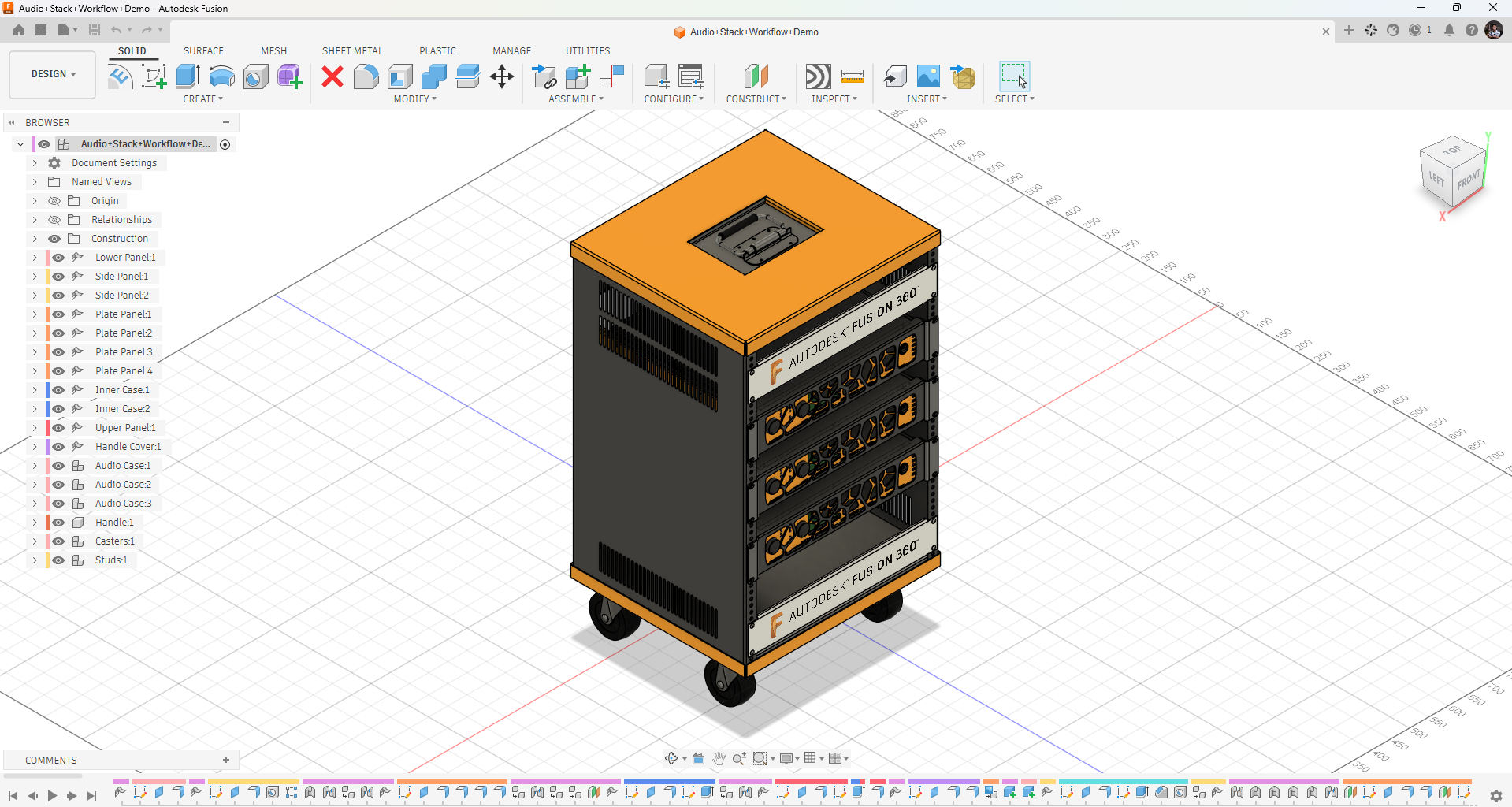Hide the Lower Panel:1 component
The height and width of the screenshot is (807, 1512).
58,258
